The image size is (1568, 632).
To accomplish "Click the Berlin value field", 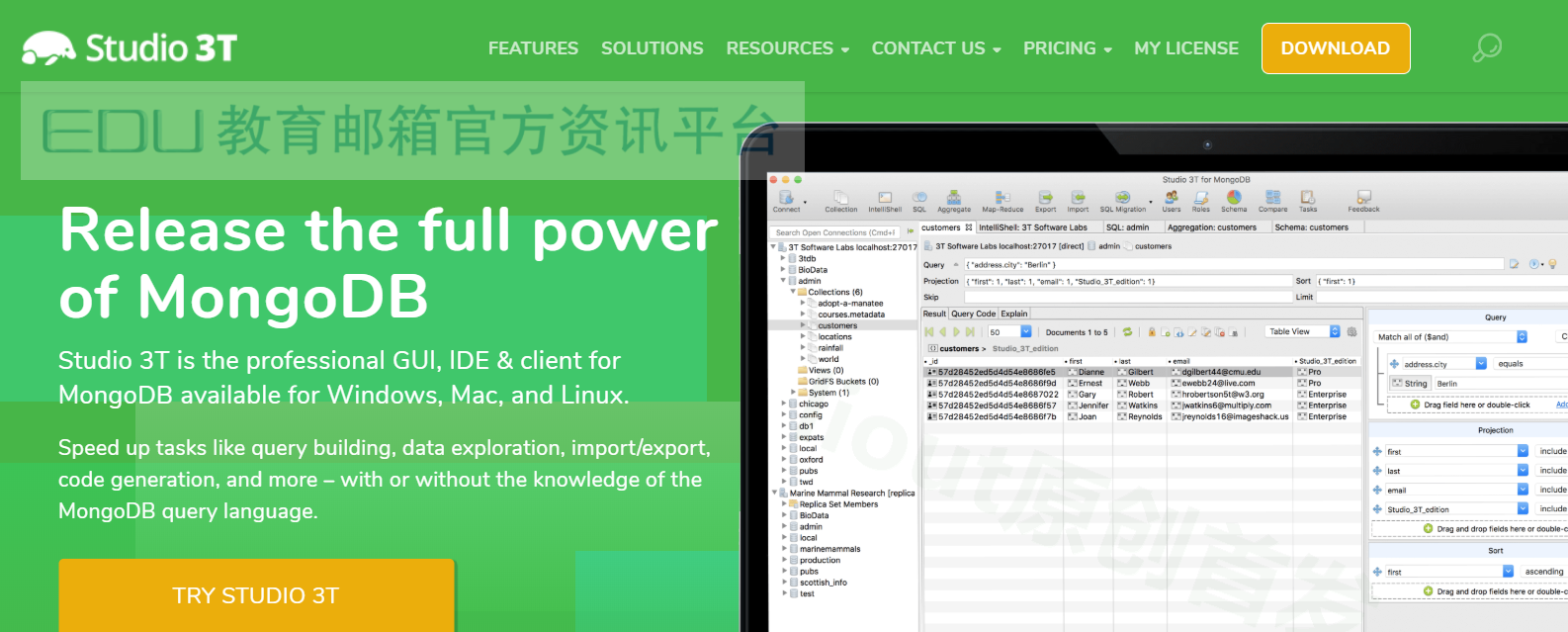I will (x=1500, y=383).
